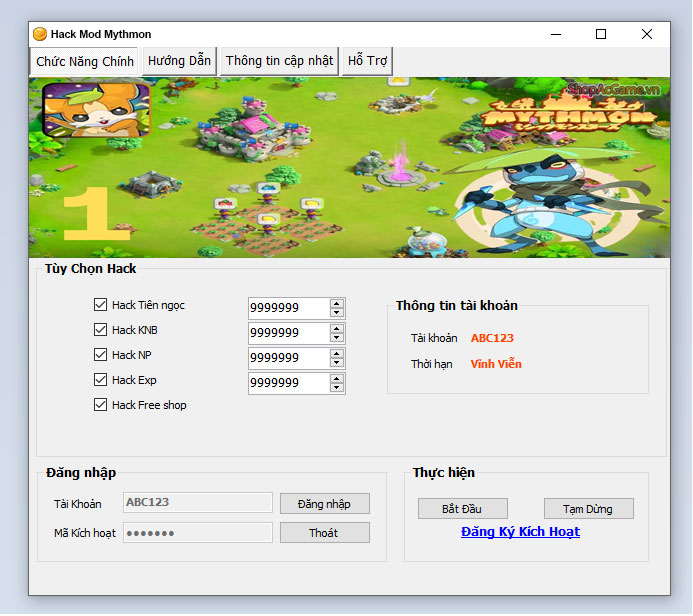Disable the Hack NP checkbox
This screenshot has height=616, width=693.
pyautogui.click(x=100, y=354)
